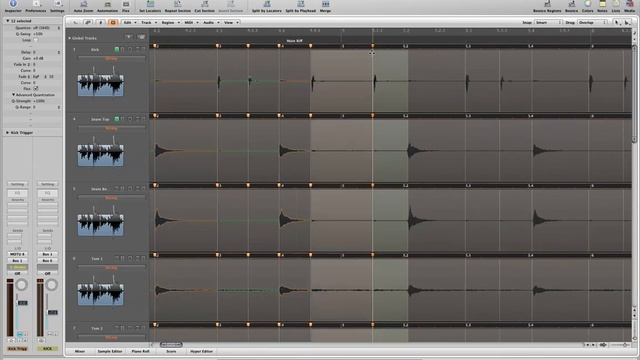Expand the Global Tracks disclosure triangle

70,38
